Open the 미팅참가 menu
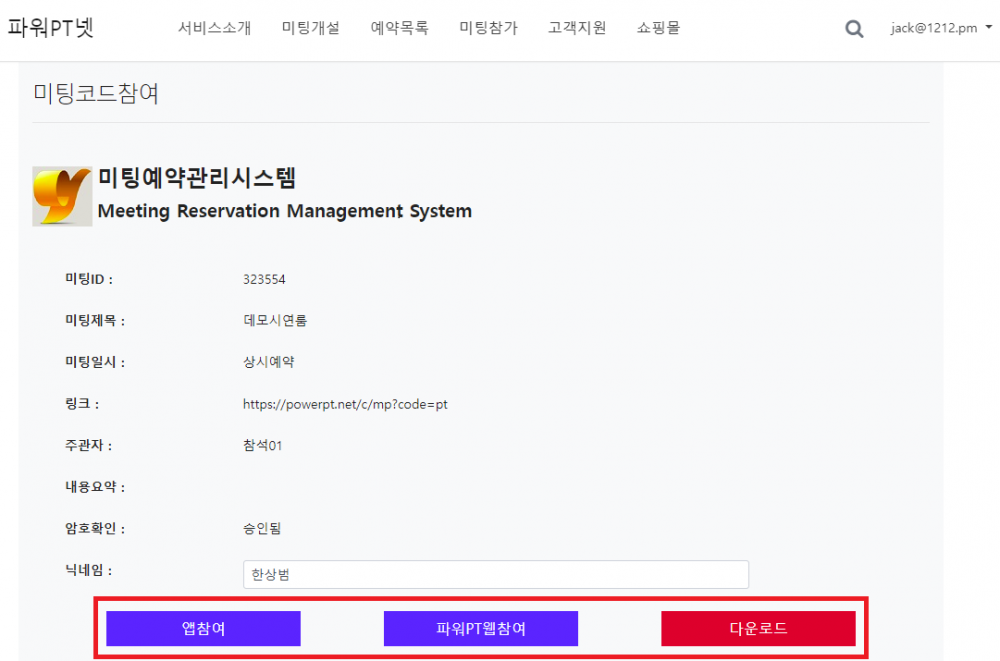 click(x=489, y=28)
